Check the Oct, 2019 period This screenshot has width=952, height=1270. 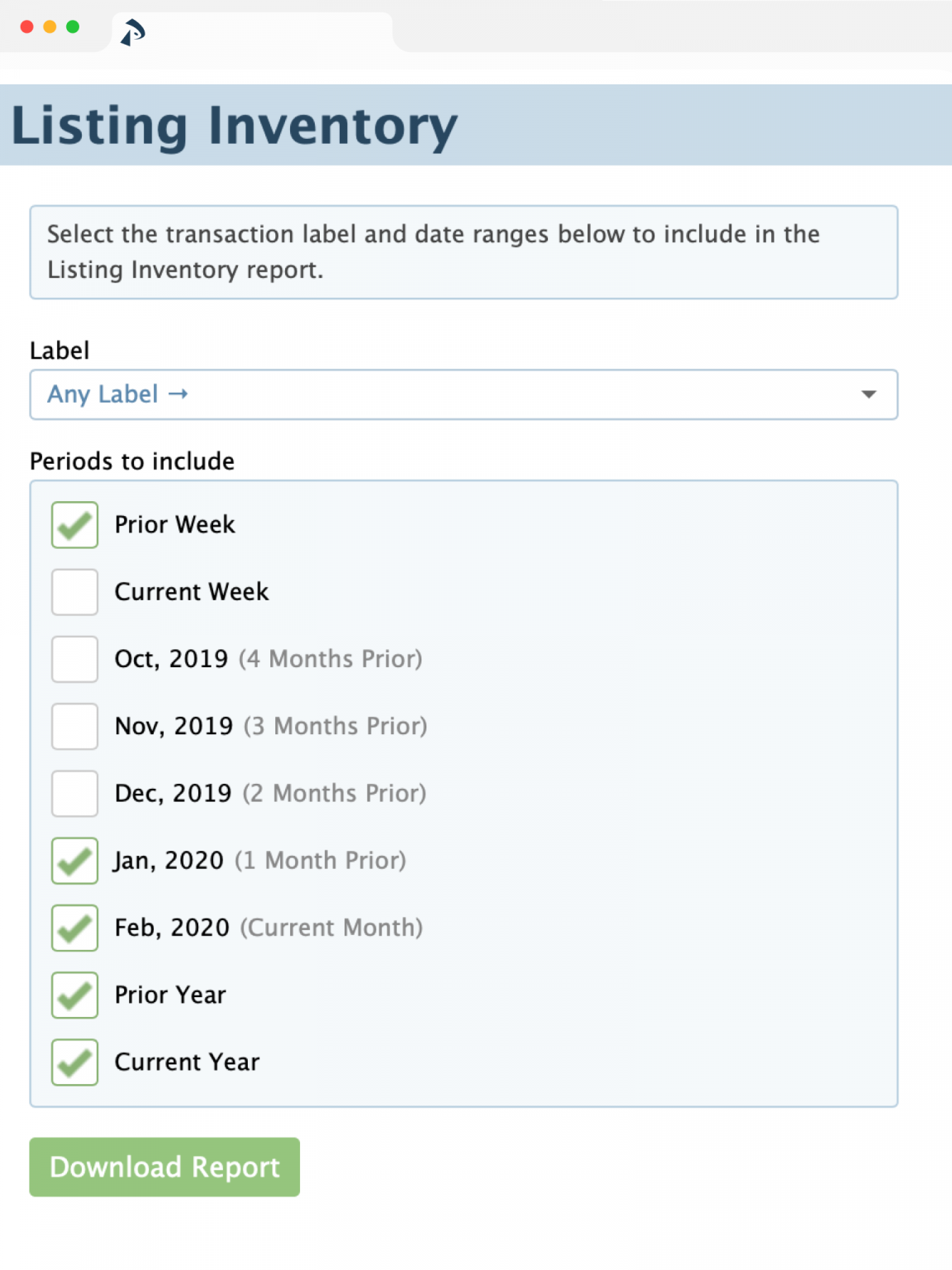coord(74,659)
